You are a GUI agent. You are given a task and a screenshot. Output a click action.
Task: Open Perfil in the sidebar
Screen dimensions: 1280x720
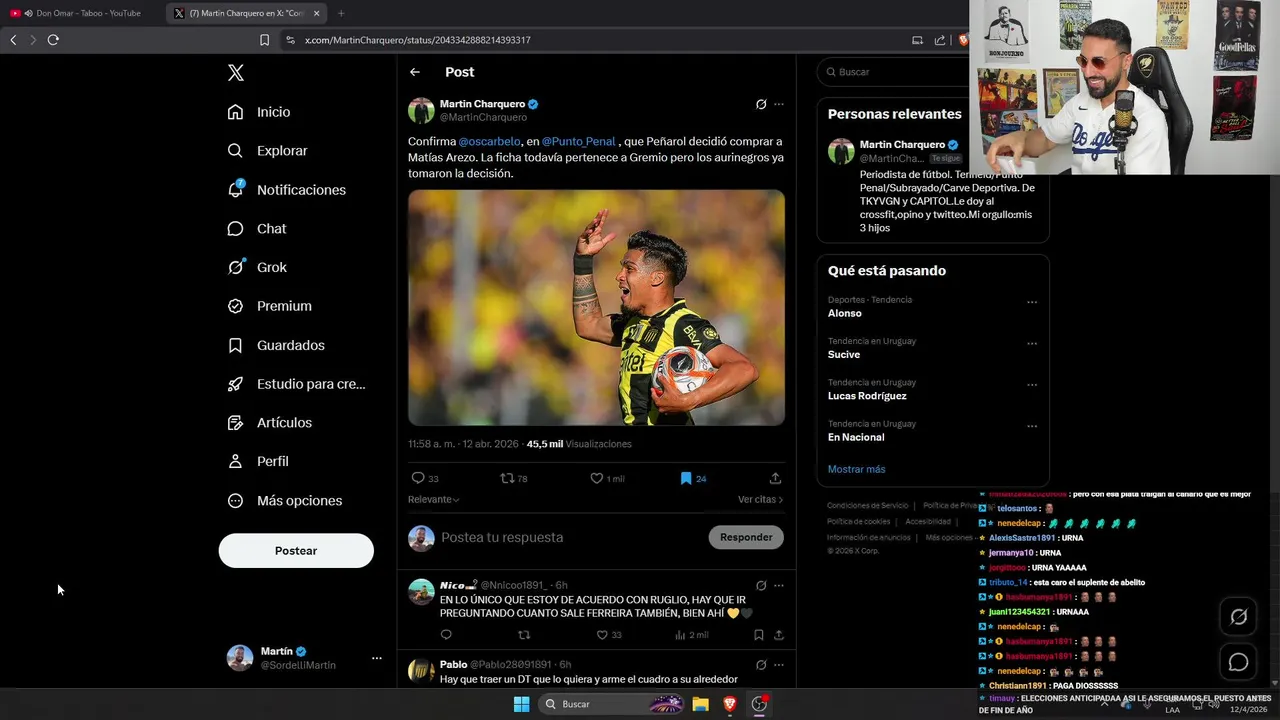tap(257, 461)
